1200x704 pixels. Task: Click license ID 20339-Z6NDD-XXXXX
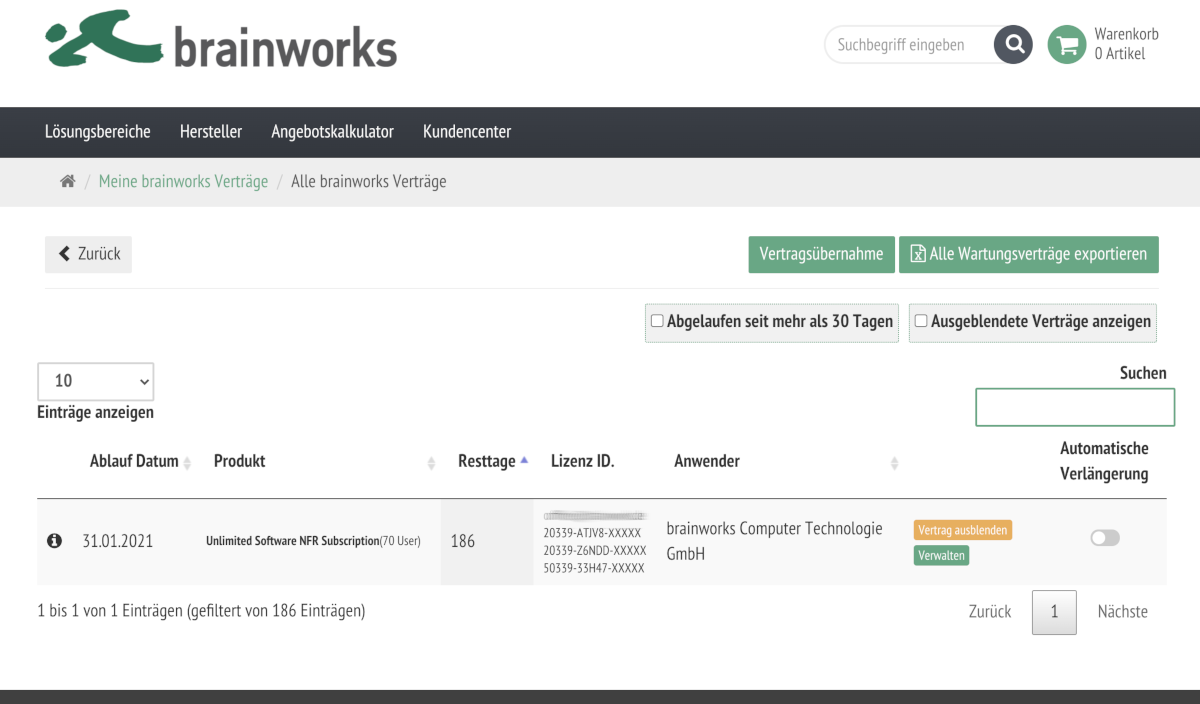[x=595, y=550]
